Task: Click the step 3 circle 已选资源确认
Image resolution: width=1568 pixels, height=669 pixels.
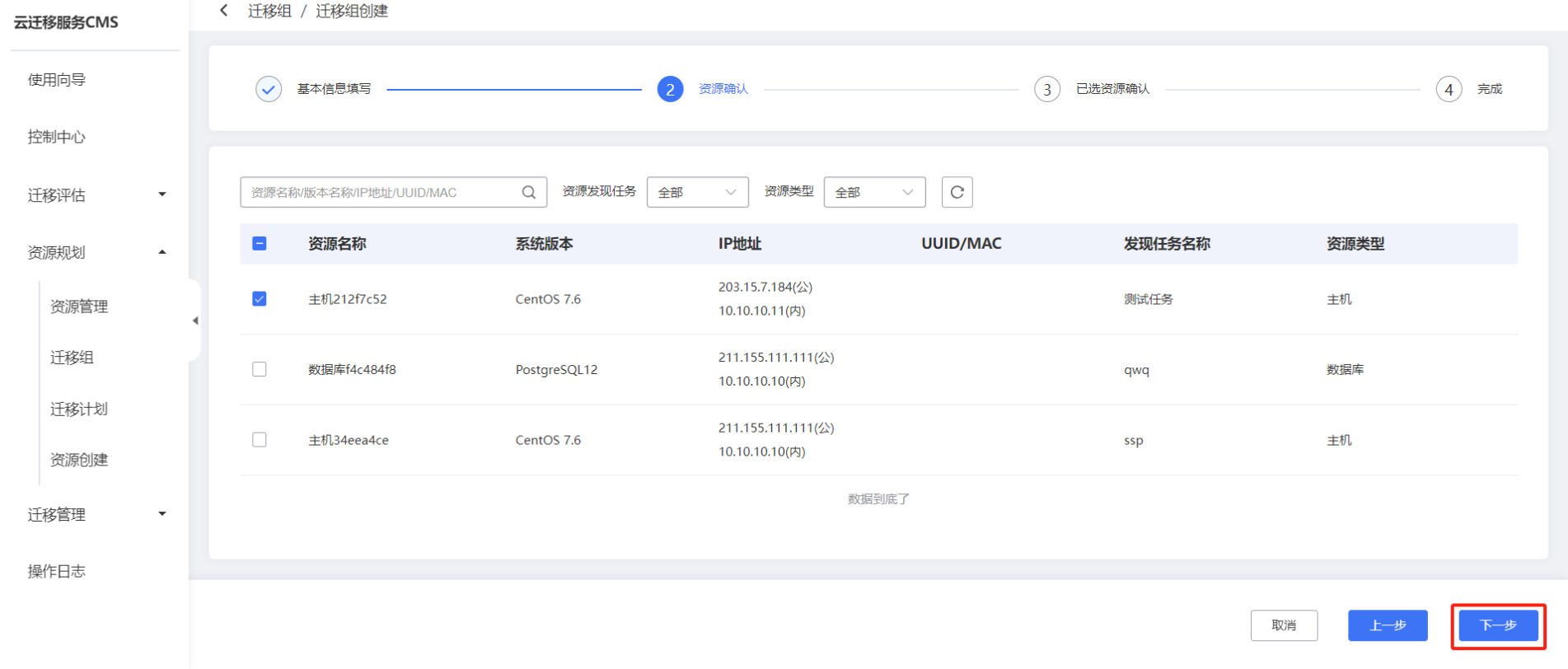Action: click(1047, 89)
